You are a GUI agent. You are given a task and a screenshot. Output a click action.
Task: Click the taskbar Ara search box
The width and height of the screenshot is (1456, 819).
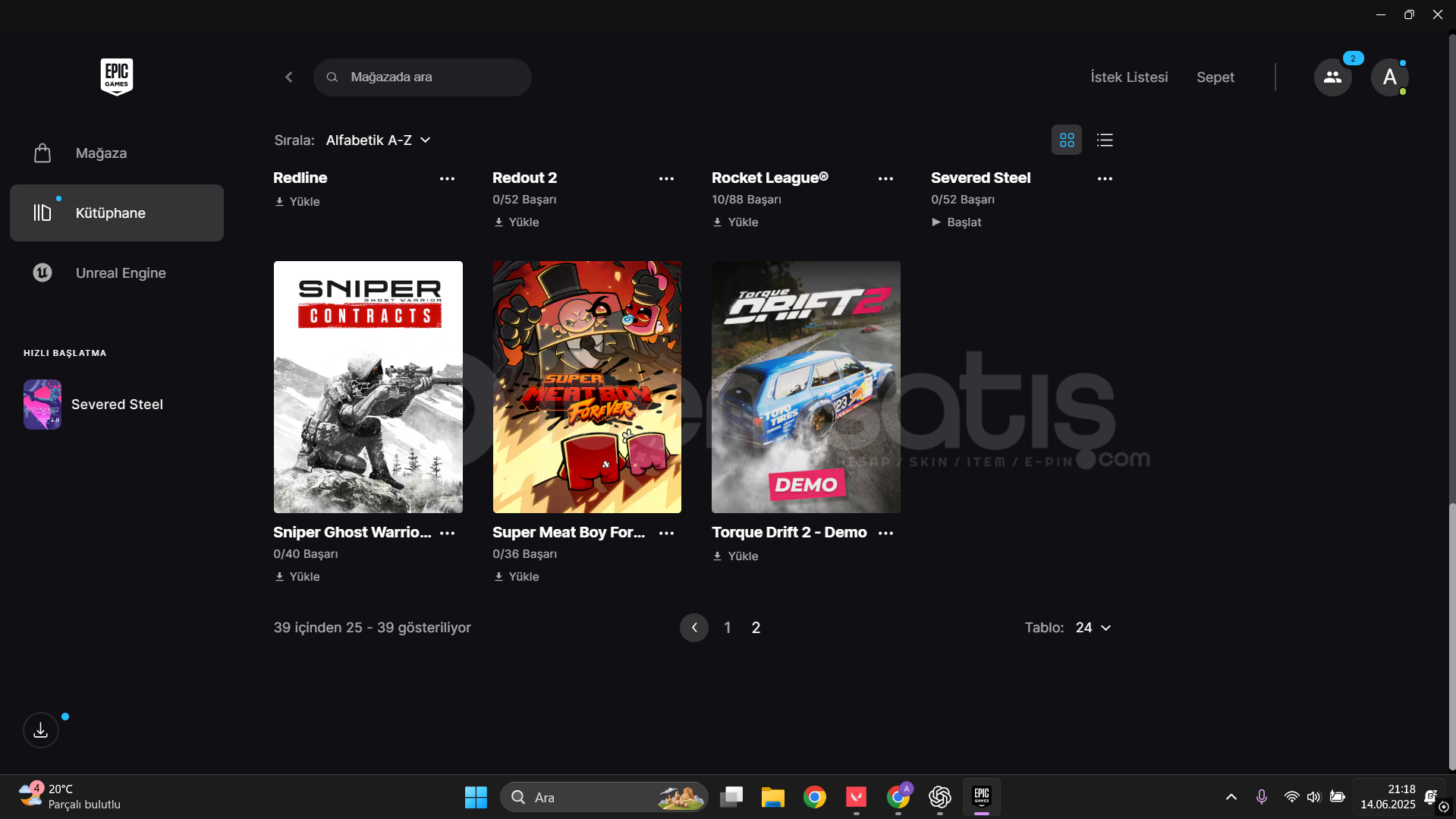click(604, 798)
